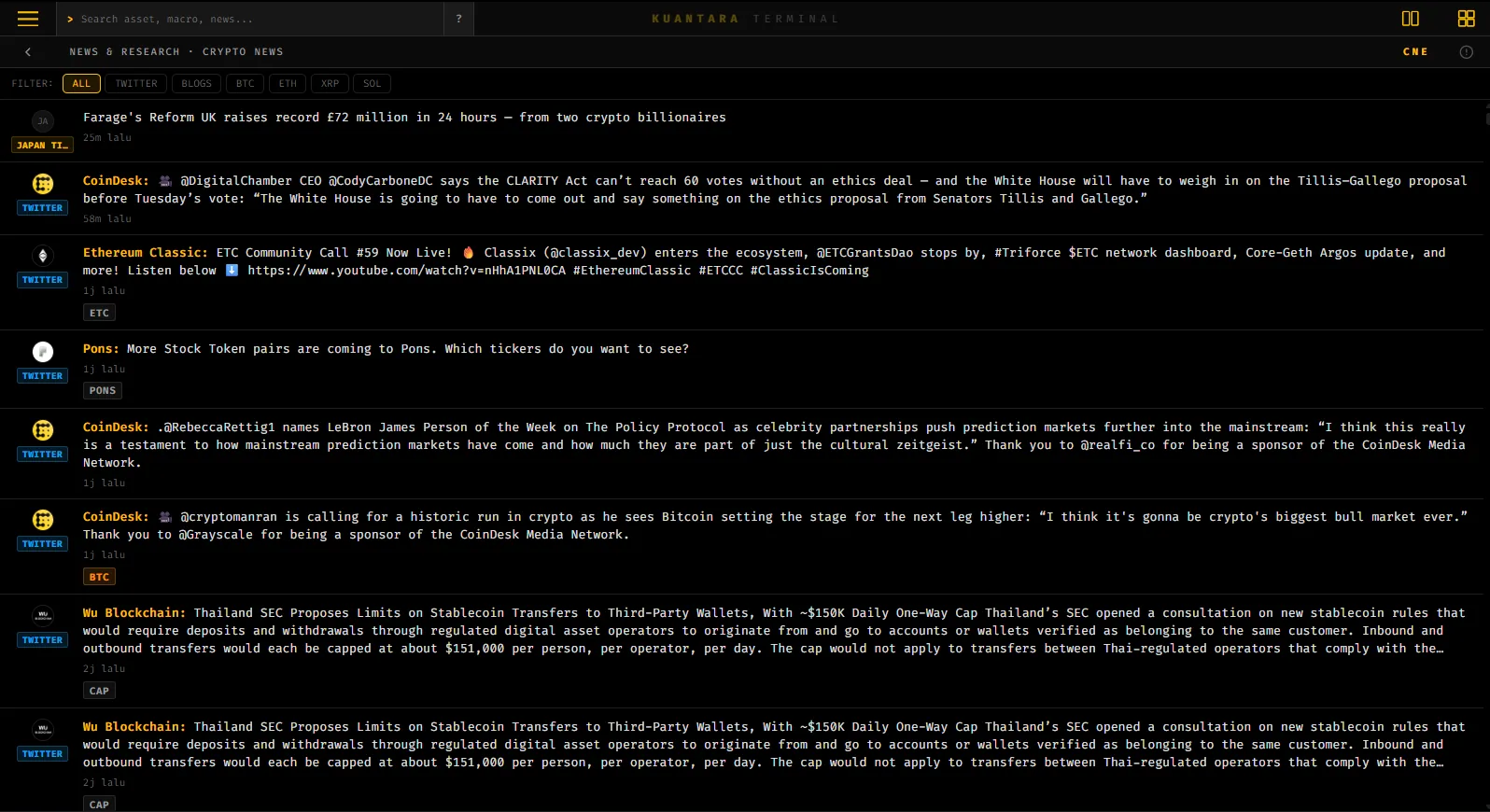Open the hamburger main menu

click(28, 19)
